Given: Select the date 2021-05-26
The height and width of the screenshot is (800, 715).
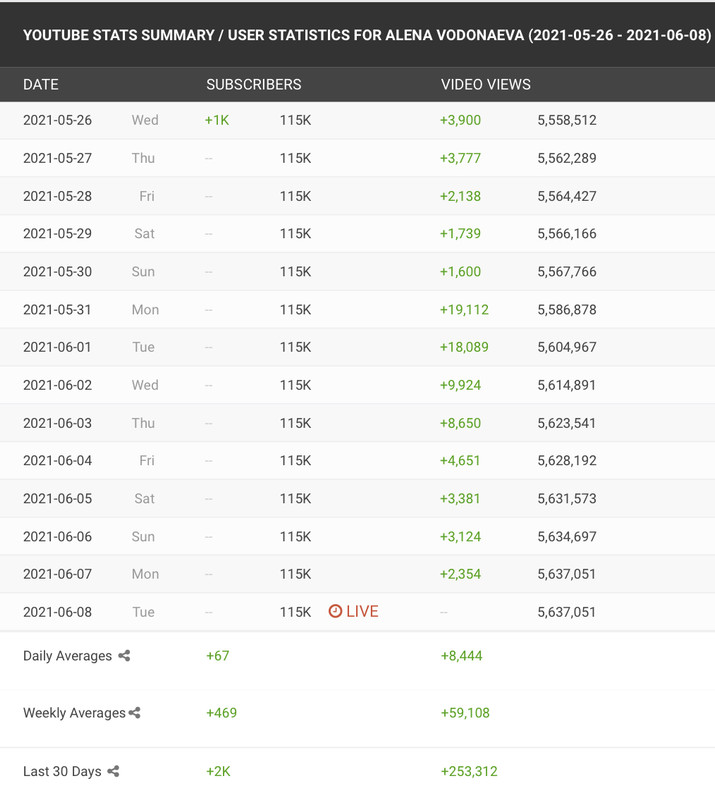Looking at the screenshot, I should [x=58, y=120].
